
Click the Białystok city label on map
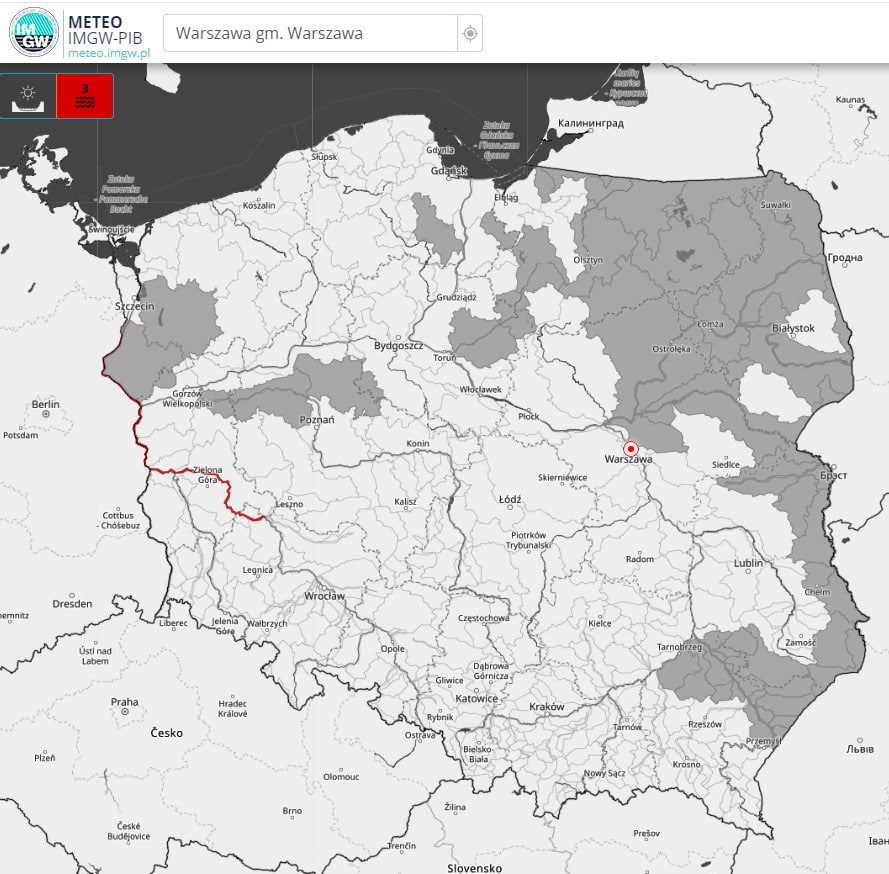pos(794,328)
